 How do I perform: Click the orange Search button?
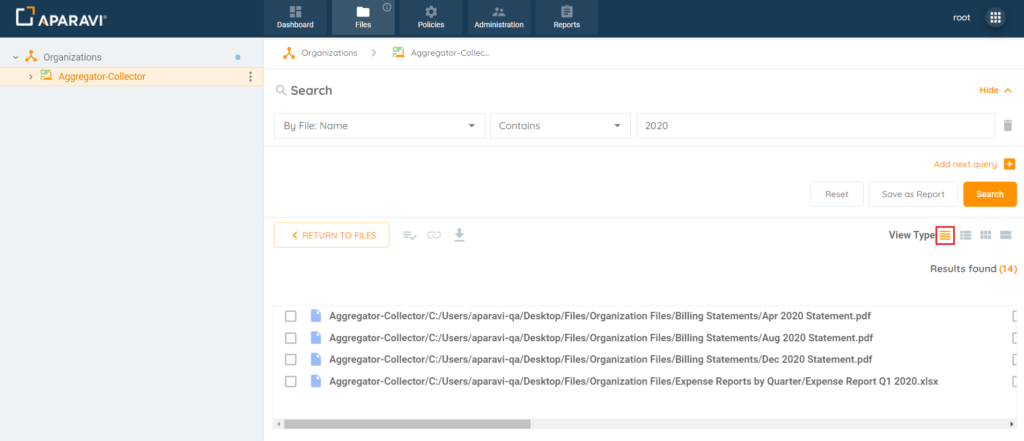click(x=990, y=194)
